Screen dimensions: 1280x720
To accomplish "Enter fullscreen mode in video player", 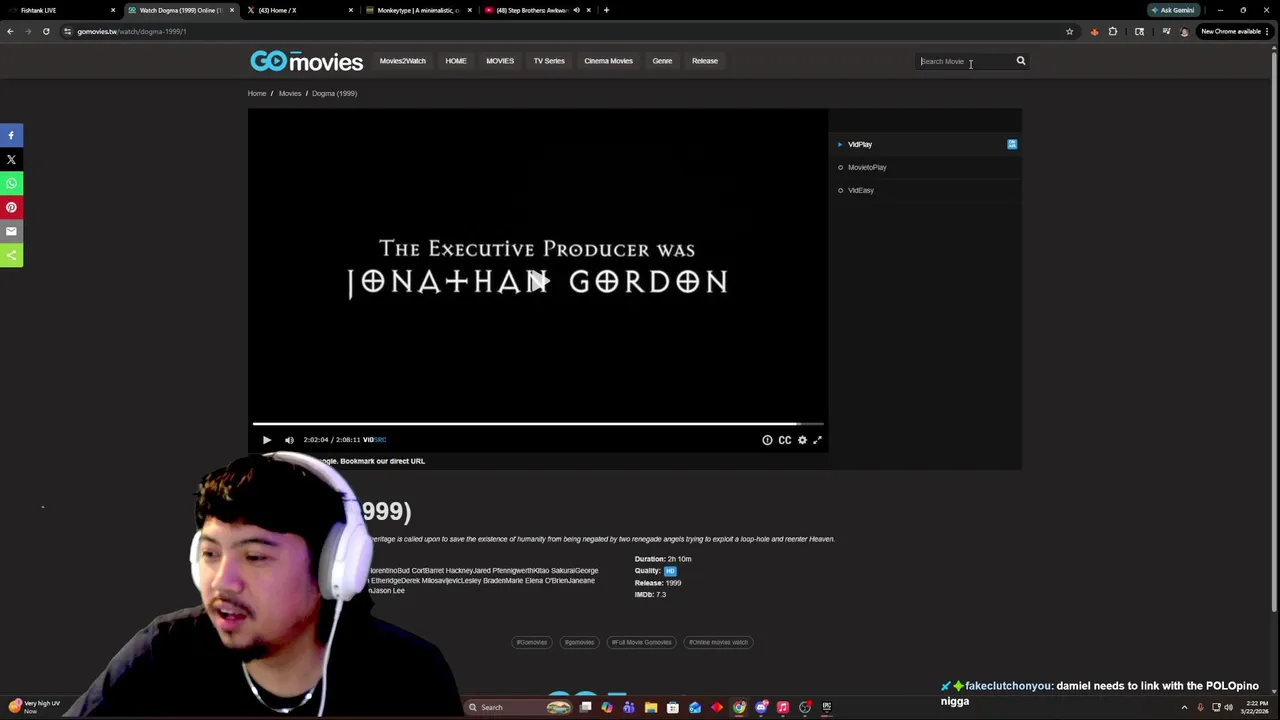I will click(817, 440).
